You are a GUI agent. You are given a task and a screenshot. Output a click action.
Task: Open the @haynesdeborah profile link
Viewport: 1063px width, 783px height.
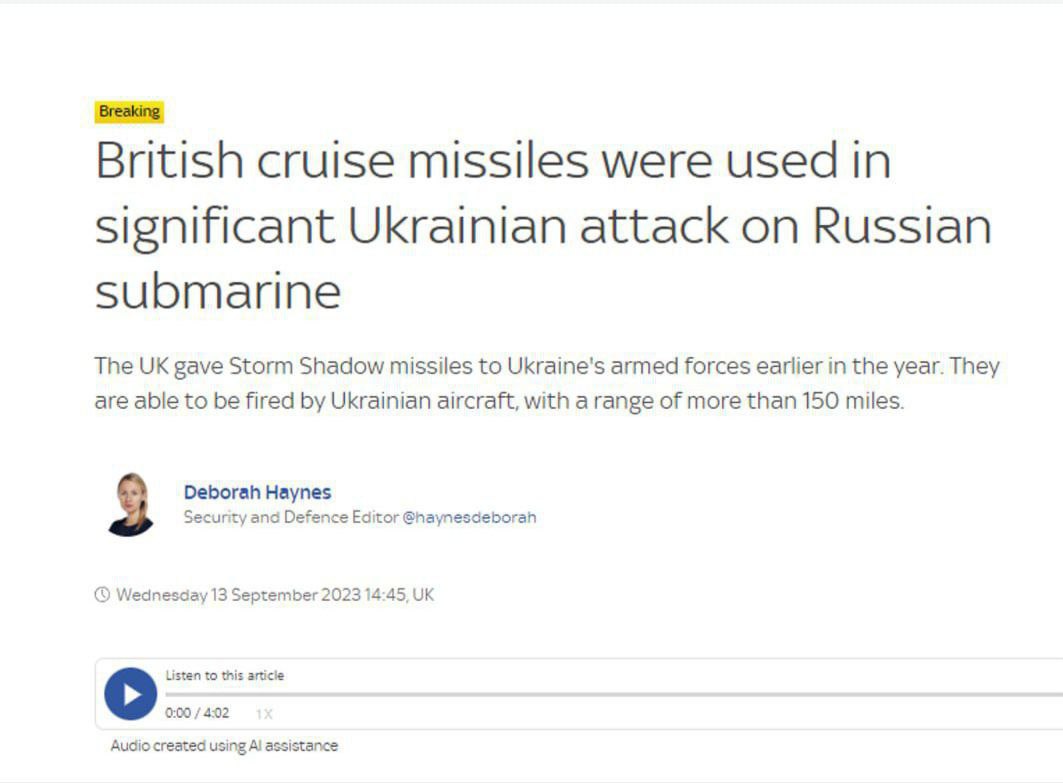pyautogui.click(x=469, y=517)
